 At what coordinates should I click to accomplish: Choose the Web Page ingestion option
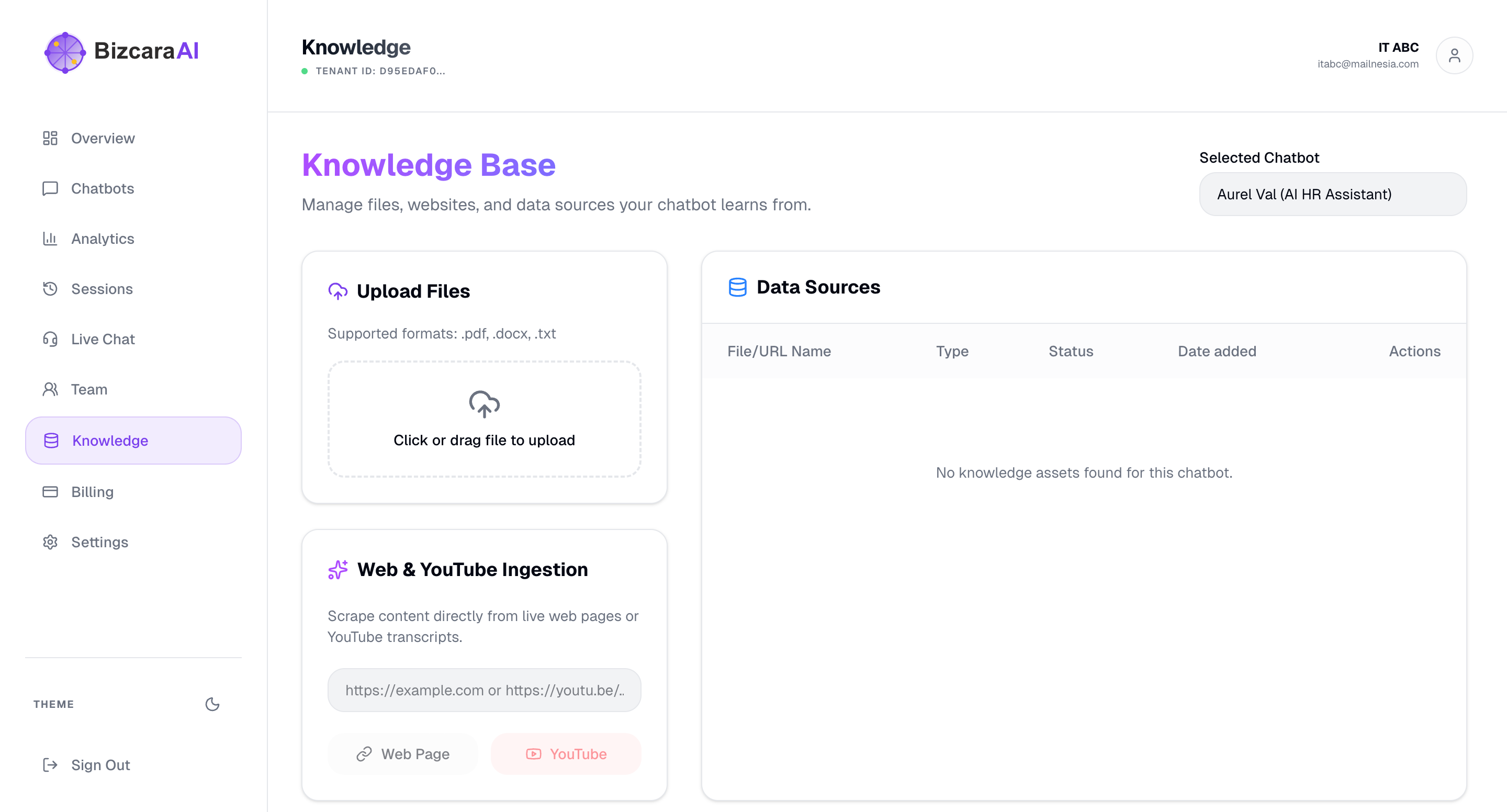pyautogui.click(x=402, y=753)
